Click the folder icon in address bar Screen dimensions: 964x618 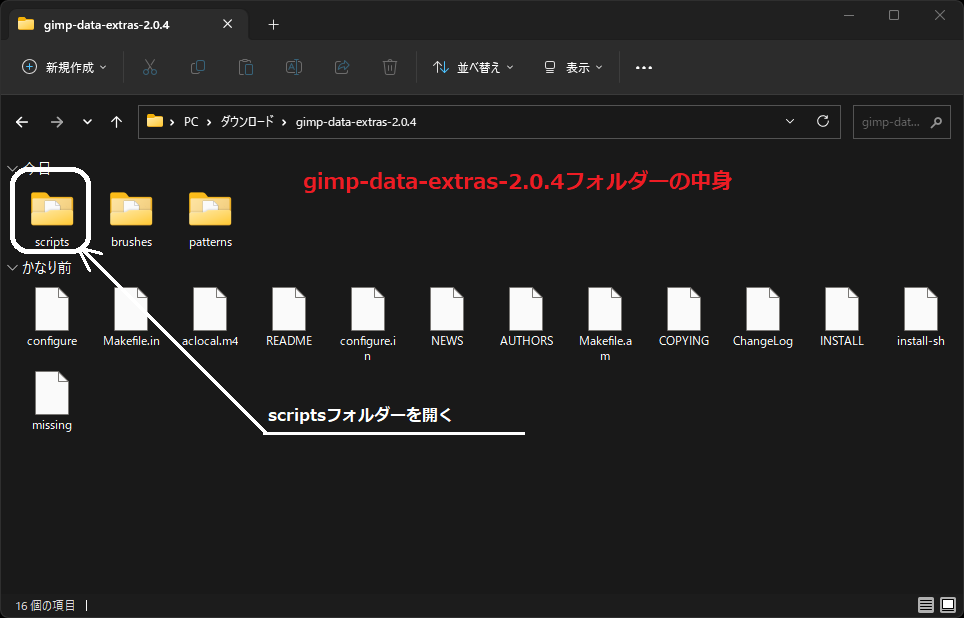point(155,121)
